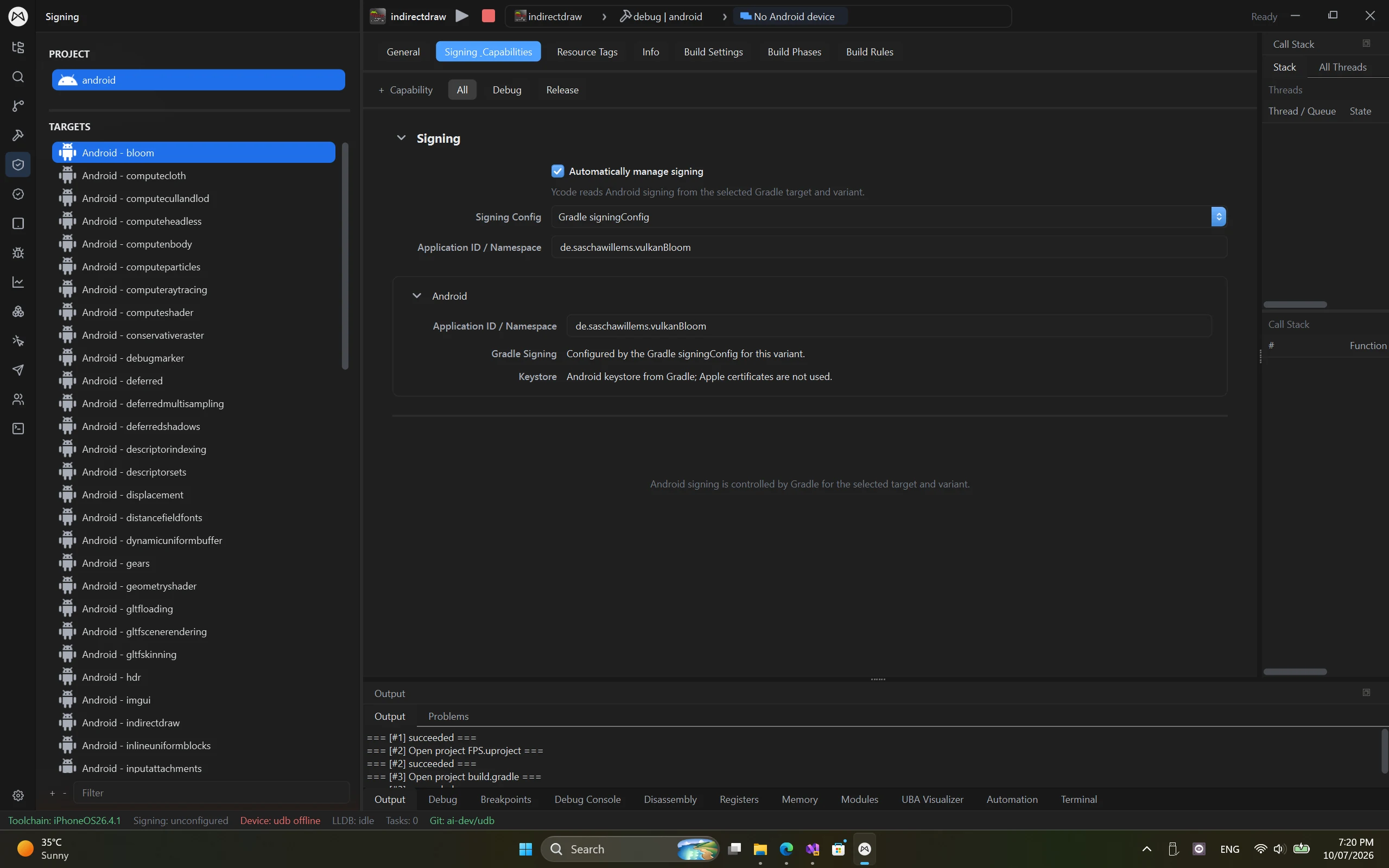Open the build hammer sidebar icon
Screen dimensions: 1389x868
point(18,136)
